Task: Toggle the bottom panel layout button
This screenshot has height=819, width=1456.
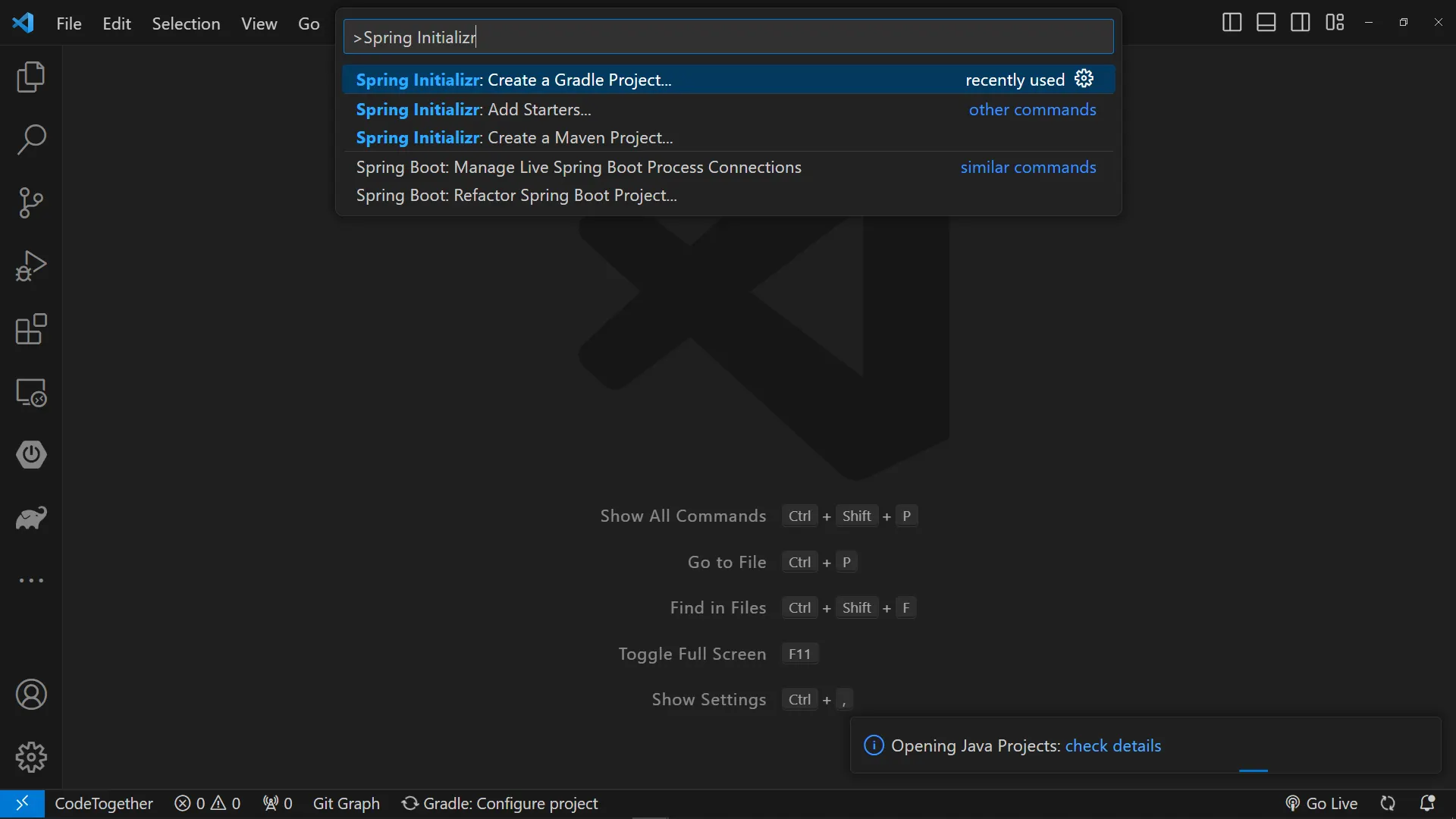Action: [x=1266, y=23]
